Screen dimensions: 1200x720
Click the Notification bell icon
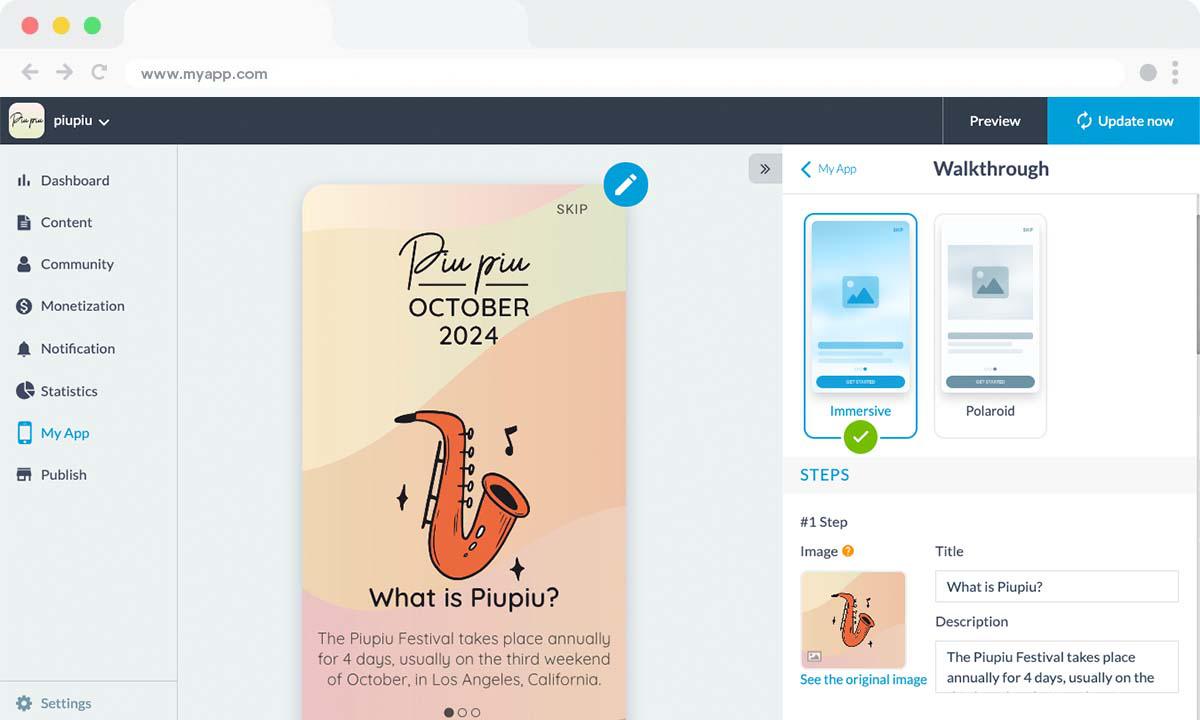pos(24,349)
